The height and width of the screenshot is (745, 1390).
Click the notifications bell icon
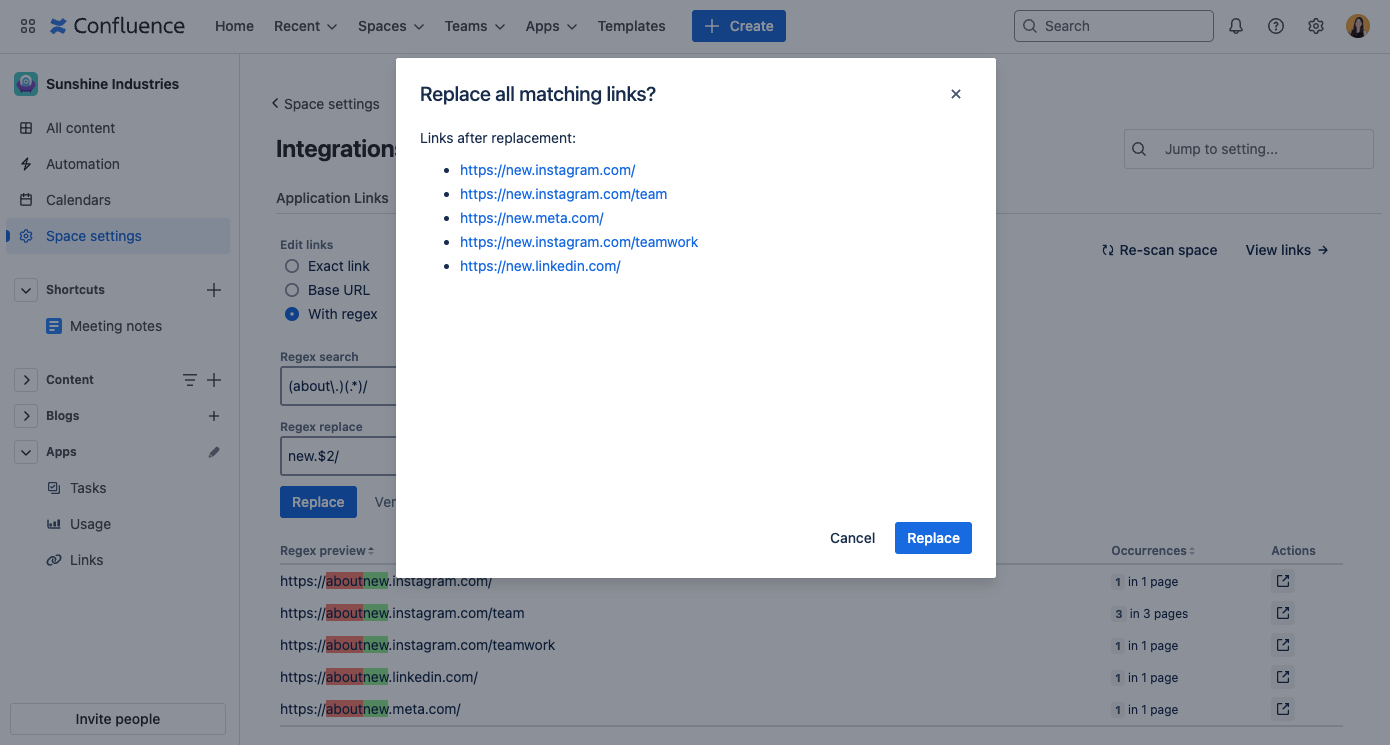point(1236,25)
